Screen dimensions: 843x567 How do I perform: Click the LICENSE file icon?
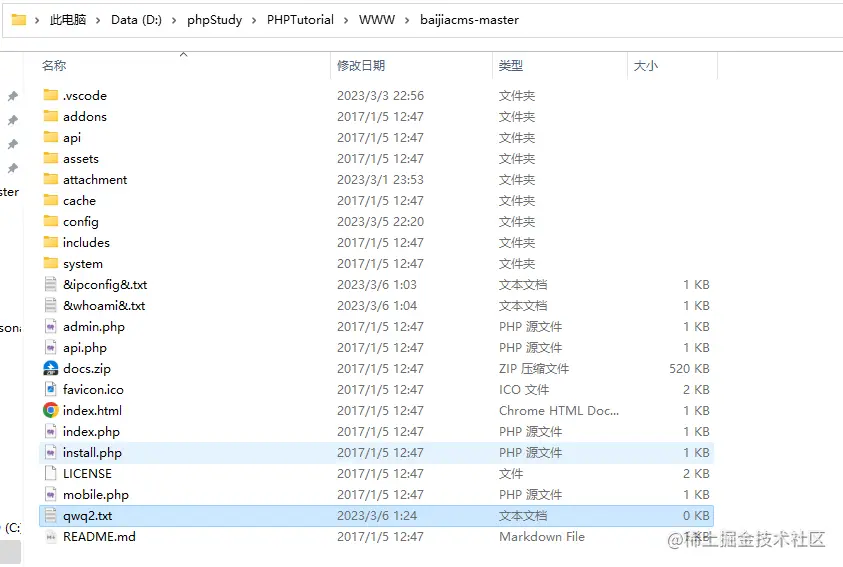point(51,473)
